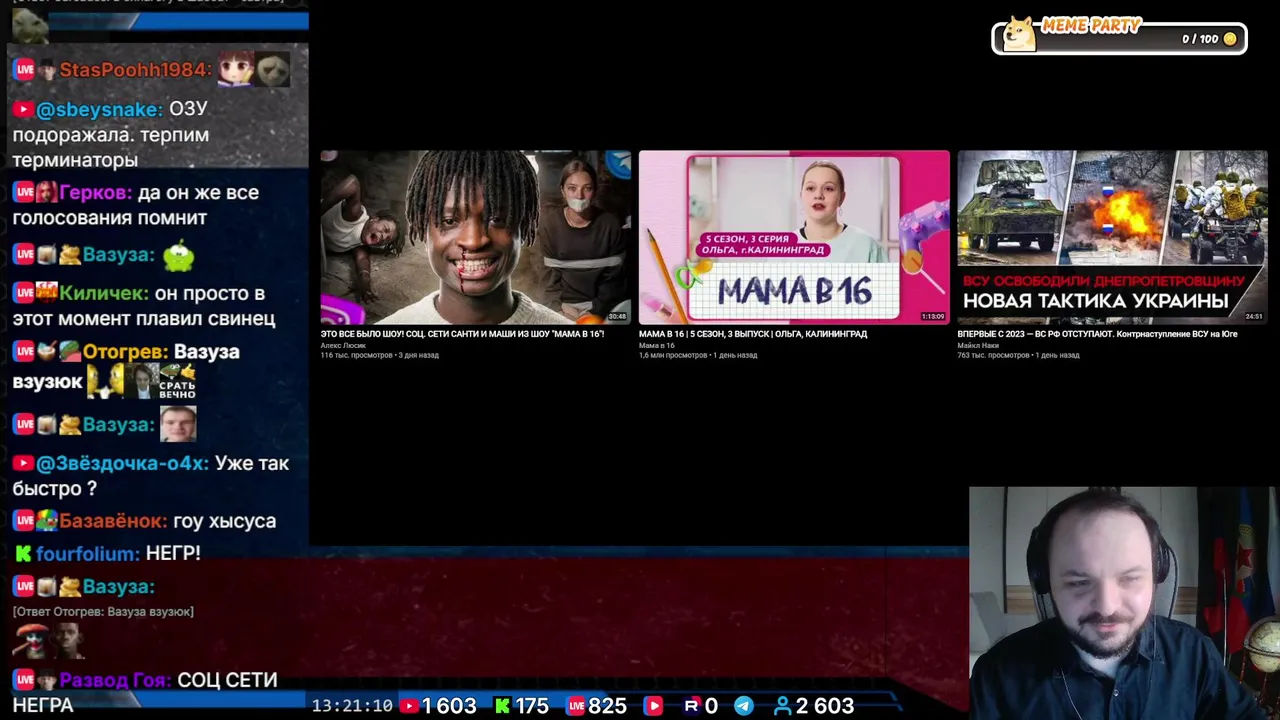Click message 'гоу хысуса' in chat

[x=224, y=521]
